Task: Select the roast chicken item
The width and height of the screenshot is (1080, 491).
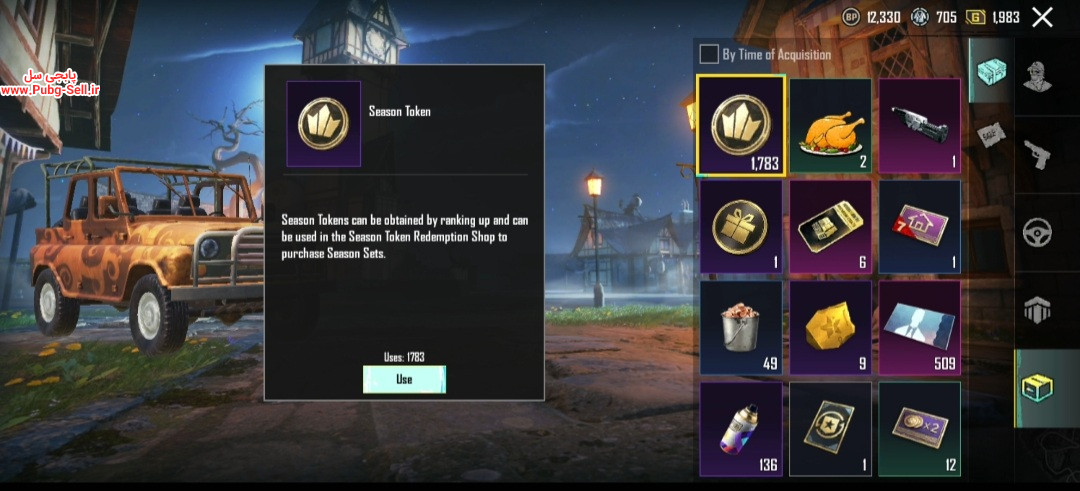Action: pyautogui.click(x=830, y=125)
